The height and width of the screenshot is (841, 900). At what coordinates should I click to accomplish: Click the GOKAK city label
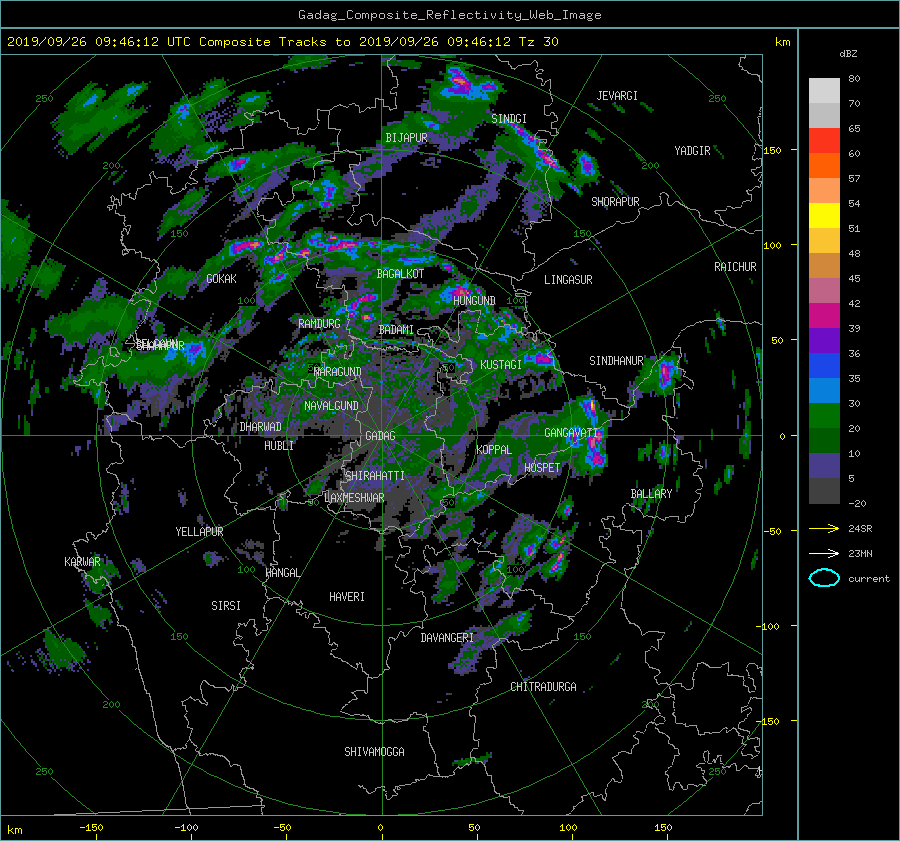(221, 278)
